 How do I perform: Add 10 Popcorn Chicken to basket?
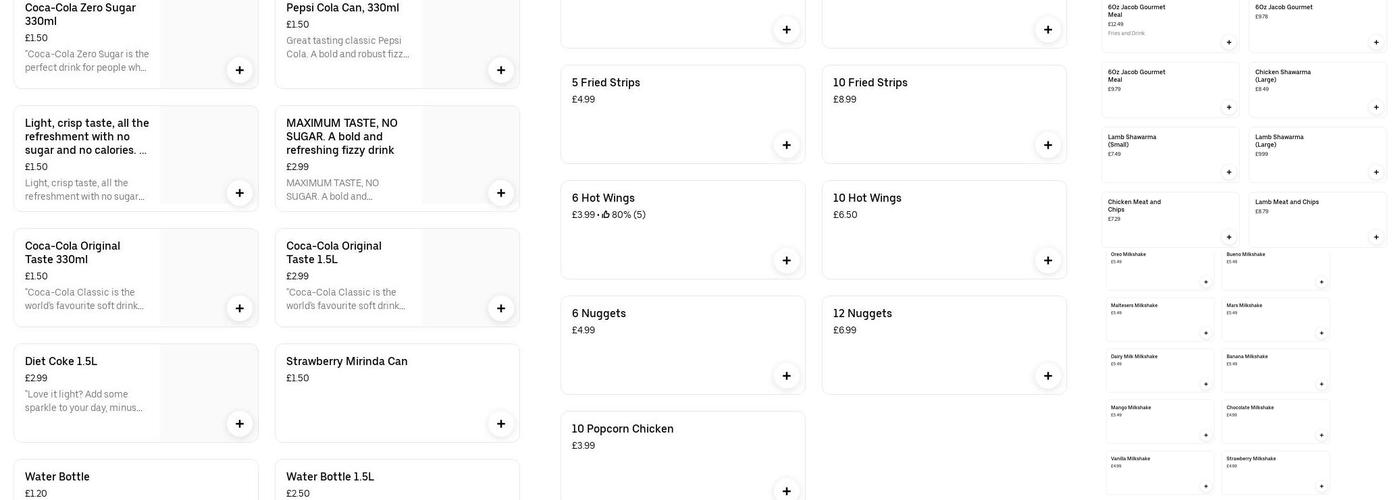pyautogui.click(x=786, y=491)
